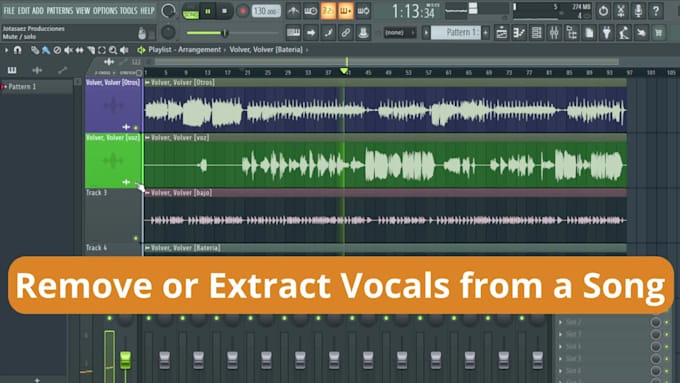Disable blend recording overdub button
The image size is (680, 383).
(x=346, y=11)
